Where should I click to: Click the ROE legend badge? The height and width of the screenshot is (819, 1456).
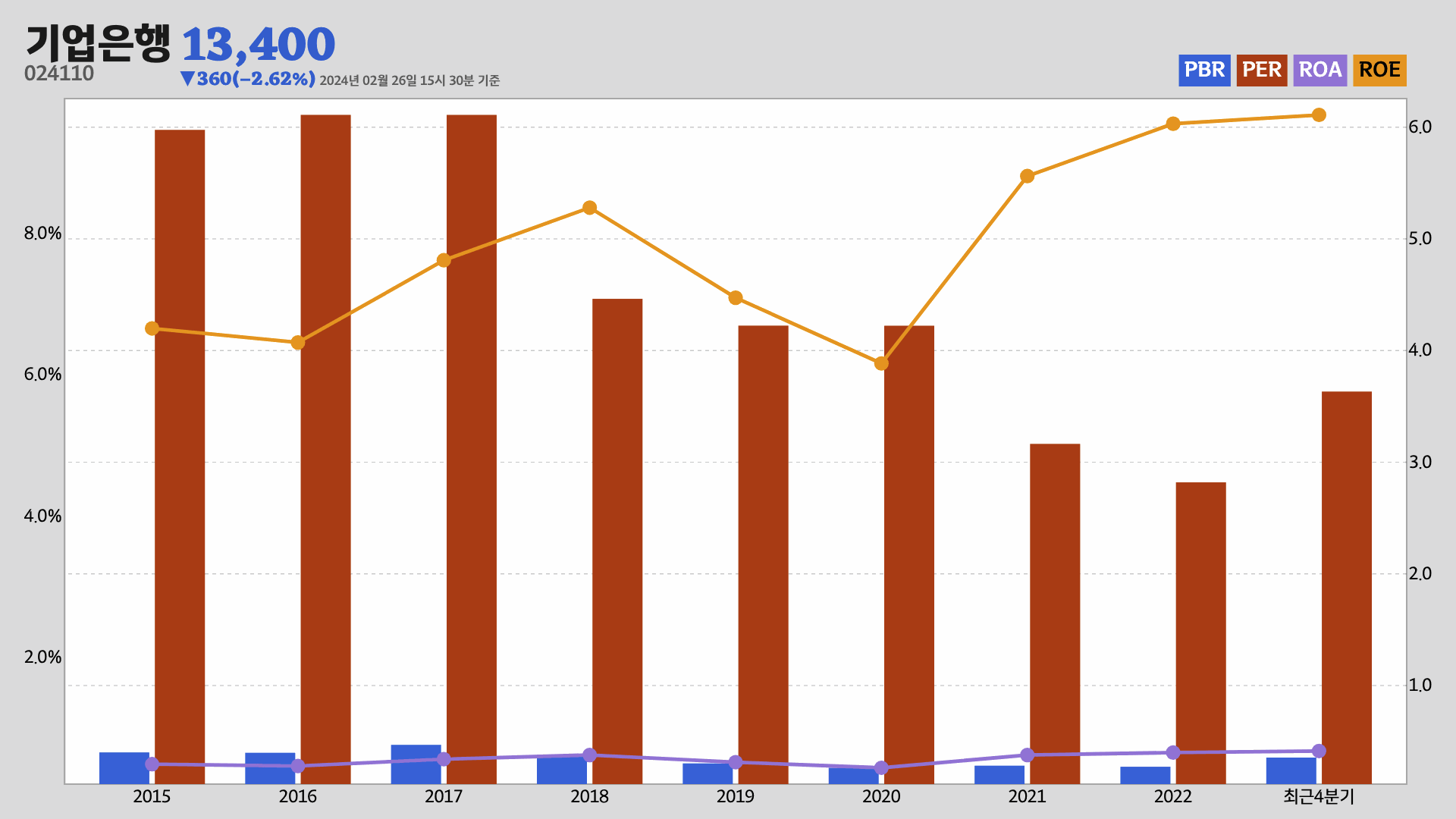(x=1379, y=70)
